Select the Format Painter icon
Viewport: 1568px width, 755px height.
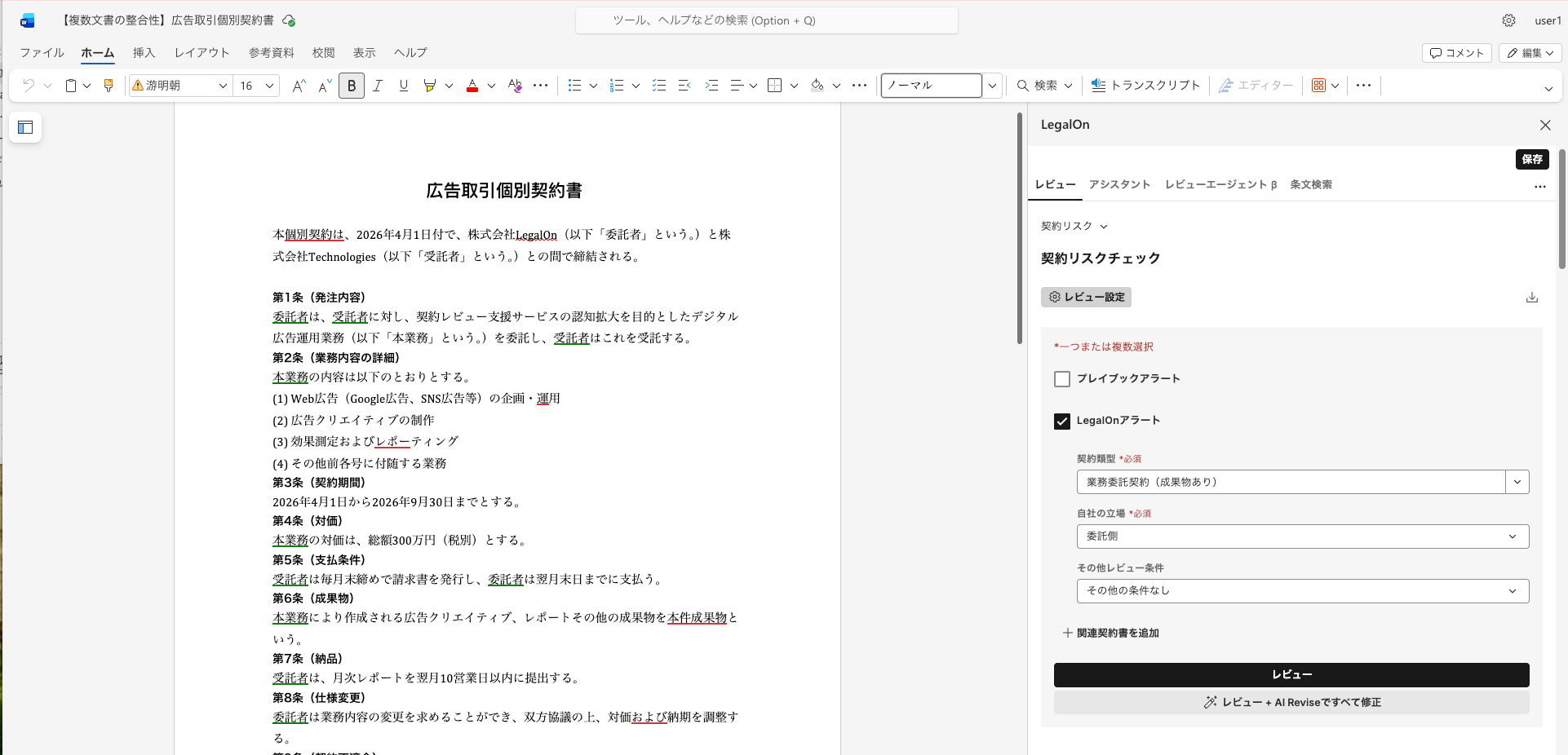[109, 86]
